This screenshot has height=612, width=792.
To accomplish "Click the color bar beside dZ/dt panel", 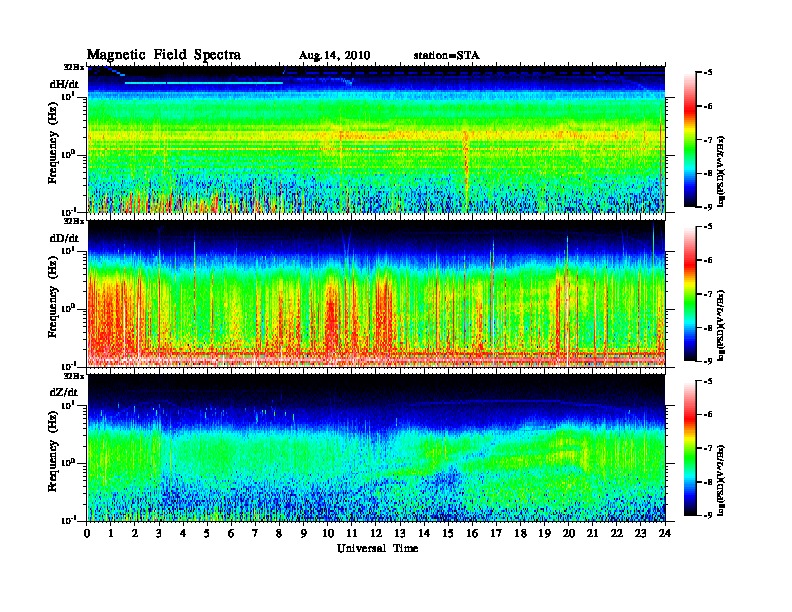I will 690,448.
